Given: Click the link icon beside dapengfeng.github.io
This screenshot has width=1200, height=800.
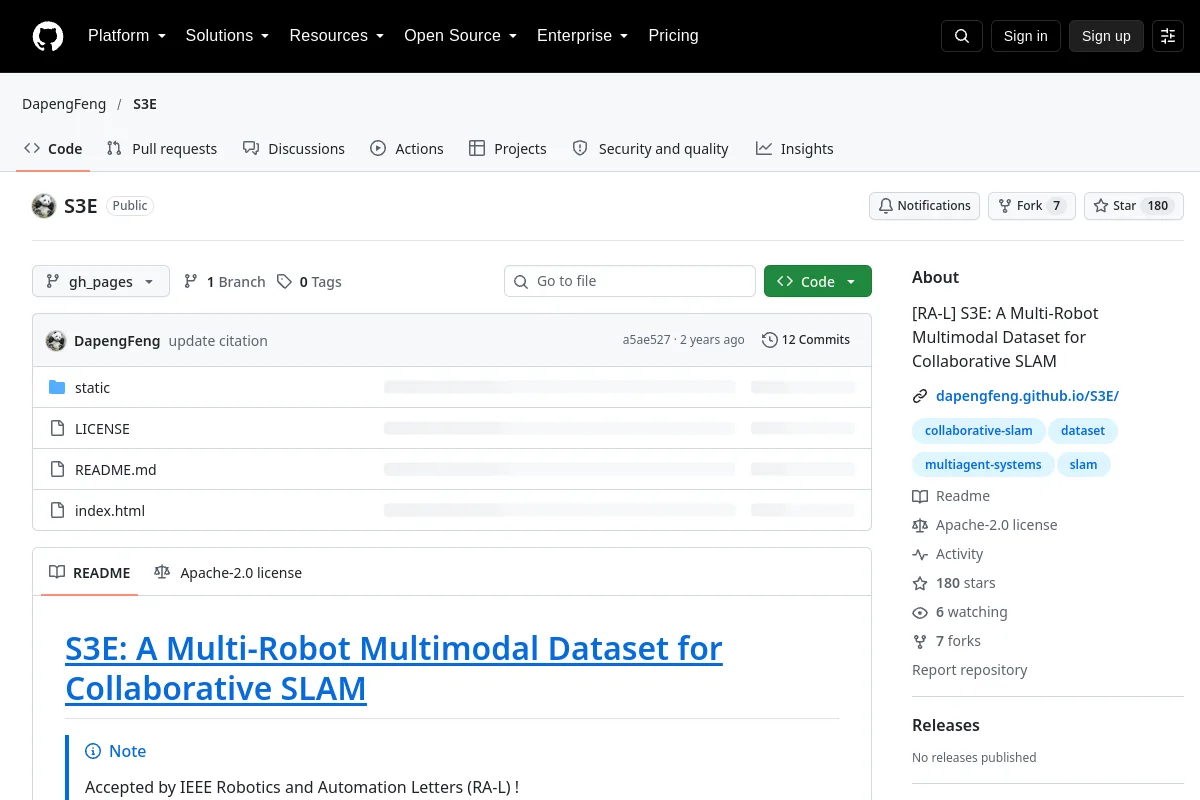Looking at the screenshot, I should click(920, 396).
